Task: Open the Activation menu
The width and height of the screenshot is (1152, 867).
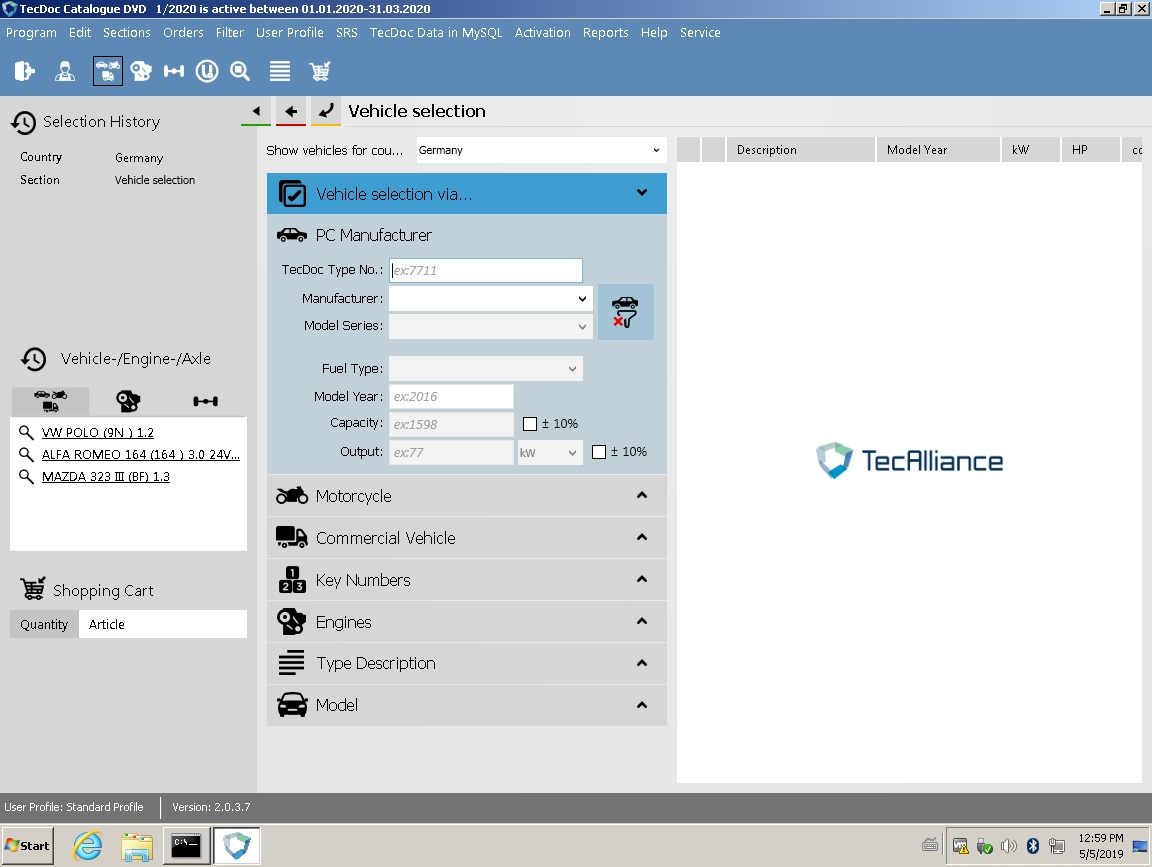Action: click(542, 33)
